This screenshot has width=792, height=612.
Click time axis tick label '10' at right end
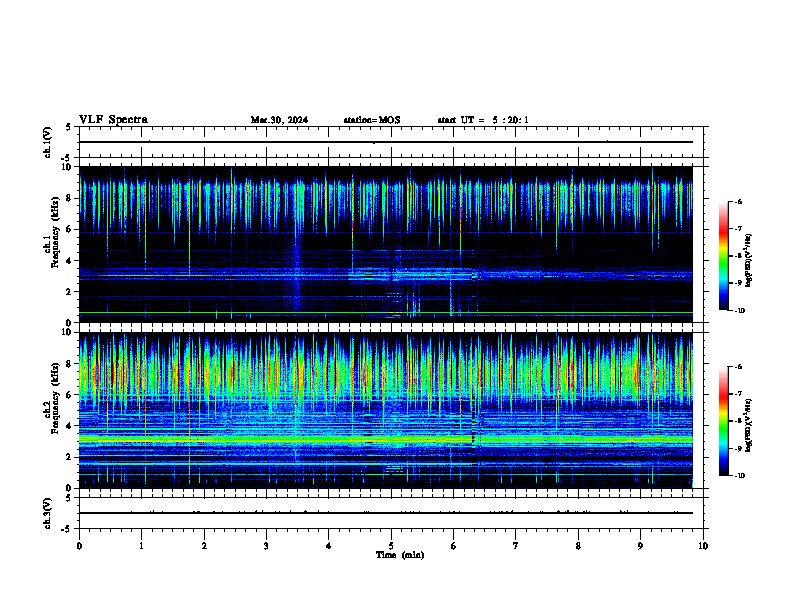point(703,546)
